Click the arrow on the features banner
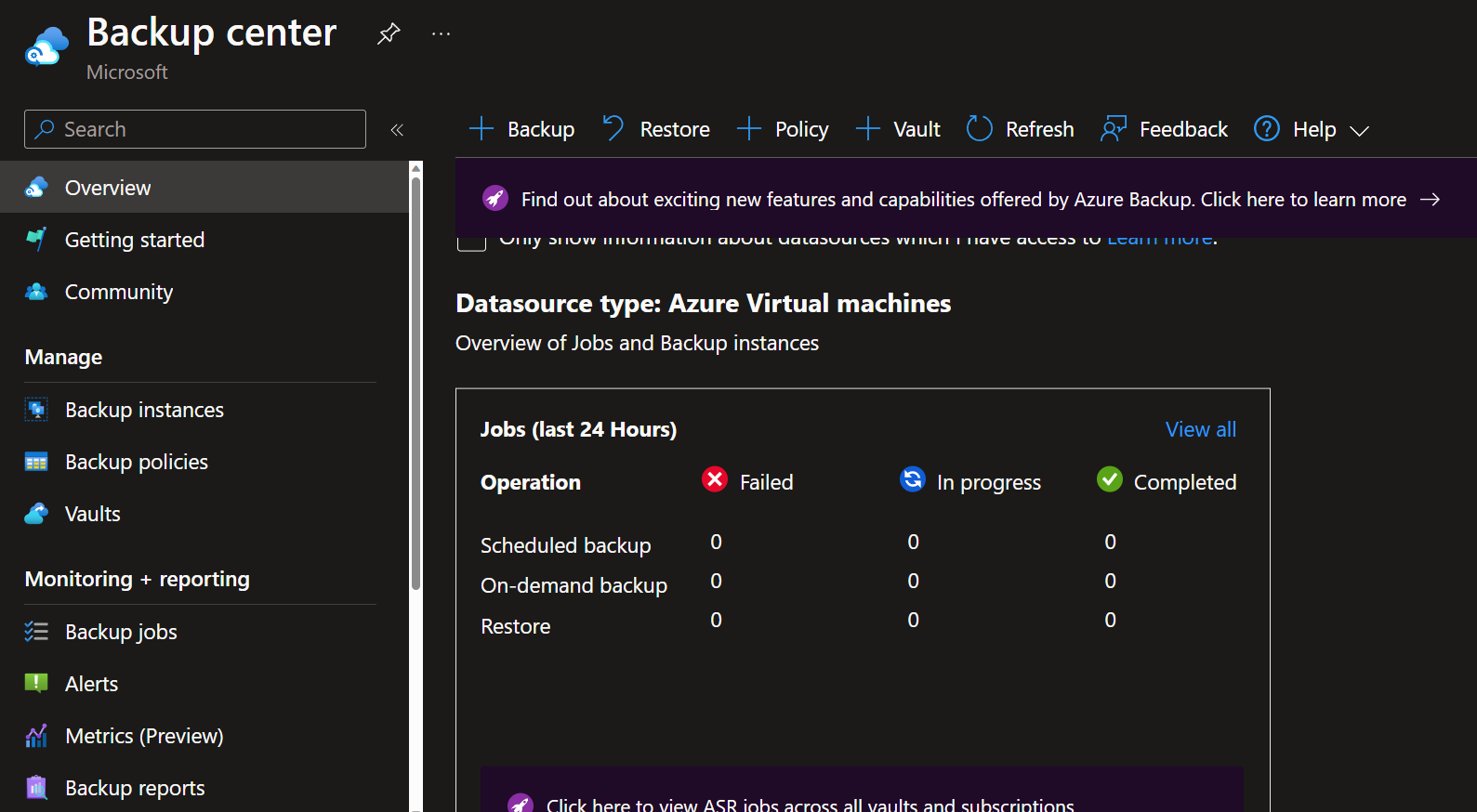The height and width of the screenshot is (812, 1477). pos(1430,199)
